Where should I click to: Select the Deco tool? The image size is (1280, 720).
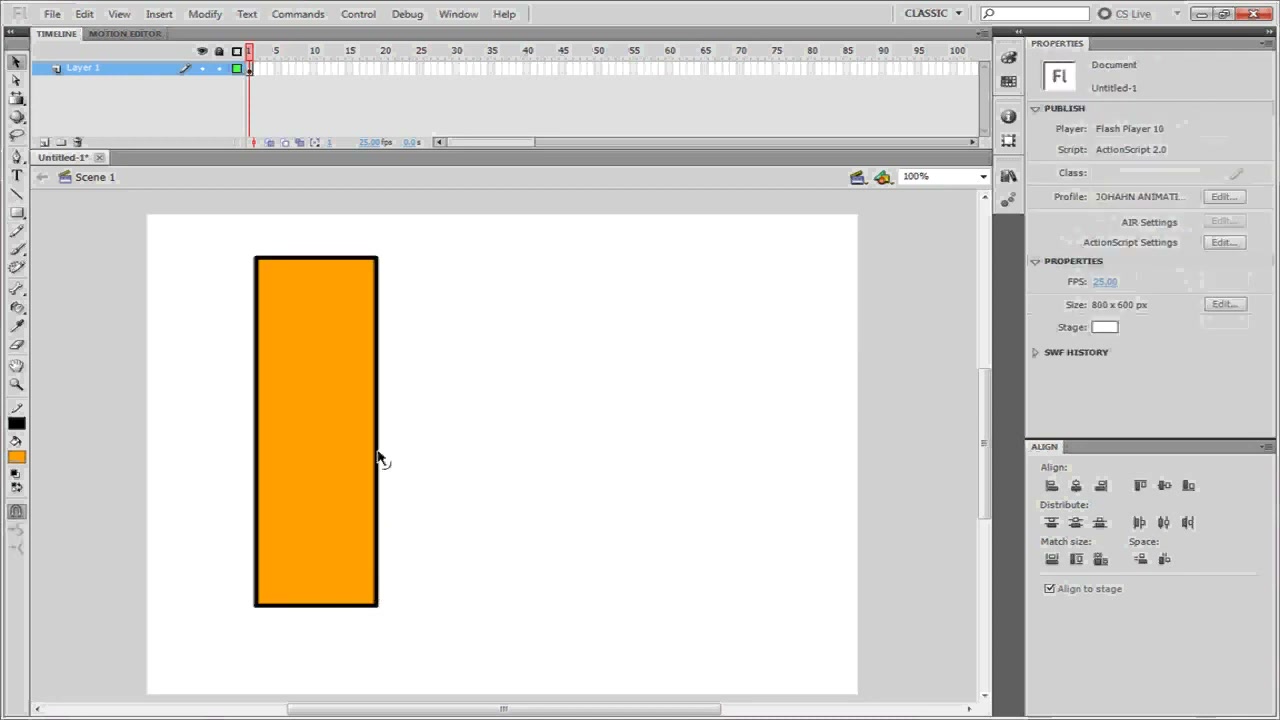point(16,267)
